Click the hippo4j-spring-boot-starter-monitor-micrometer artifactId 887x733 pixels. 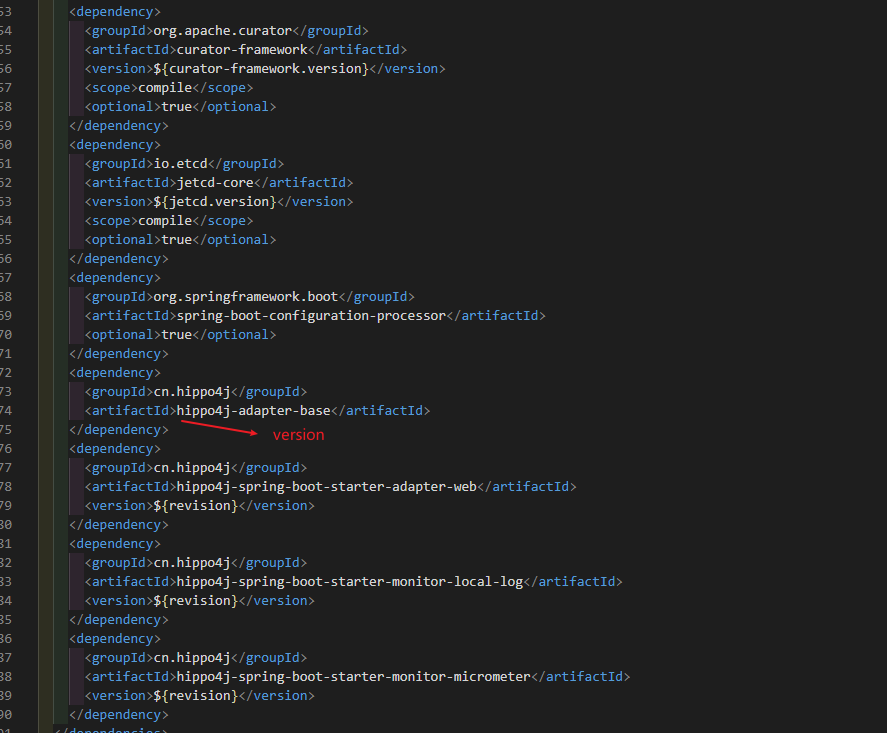coord(350,676)
